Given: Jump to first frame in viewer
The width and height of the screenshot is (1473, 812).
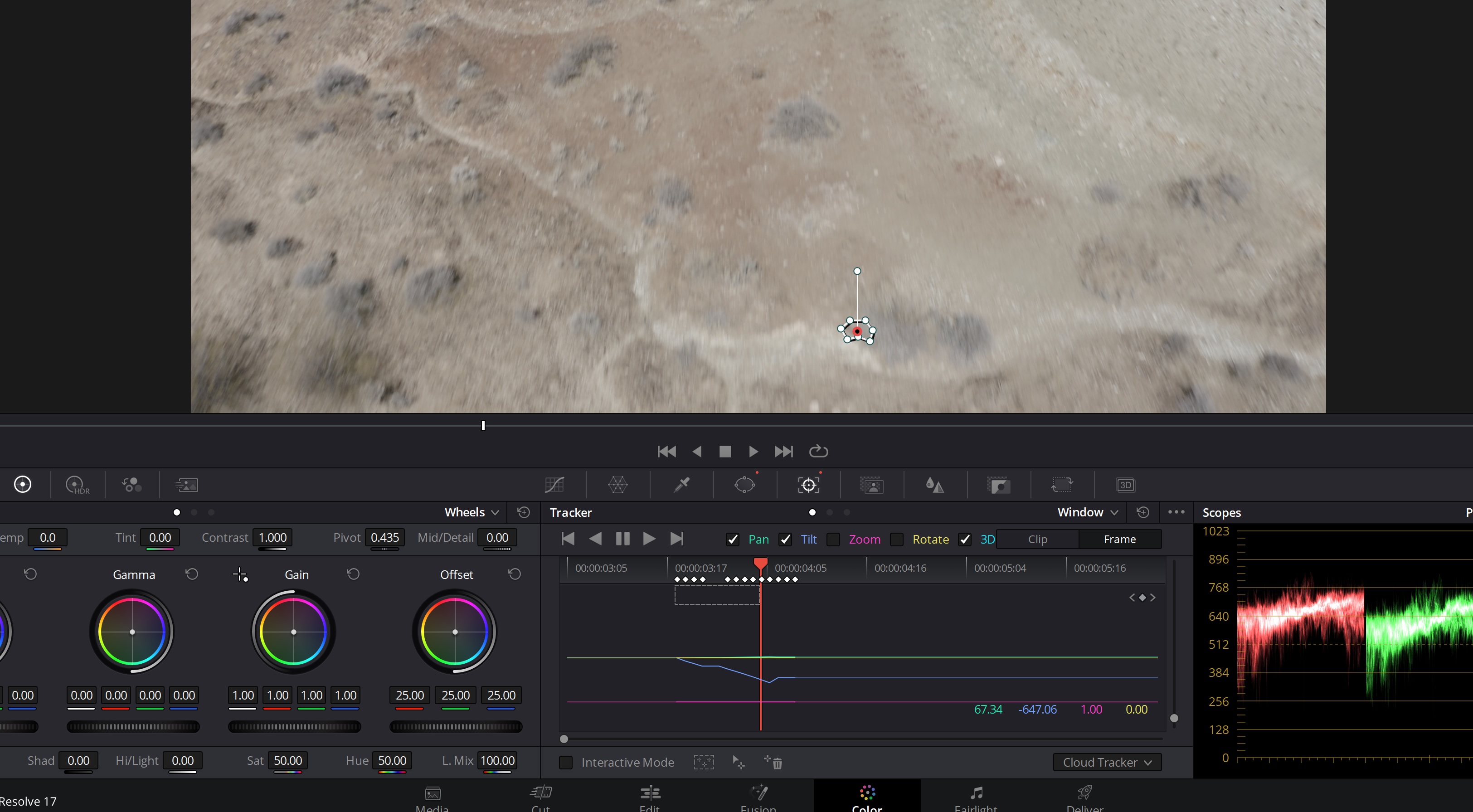Looking at the screenshot, I should [x=667, y=452].
